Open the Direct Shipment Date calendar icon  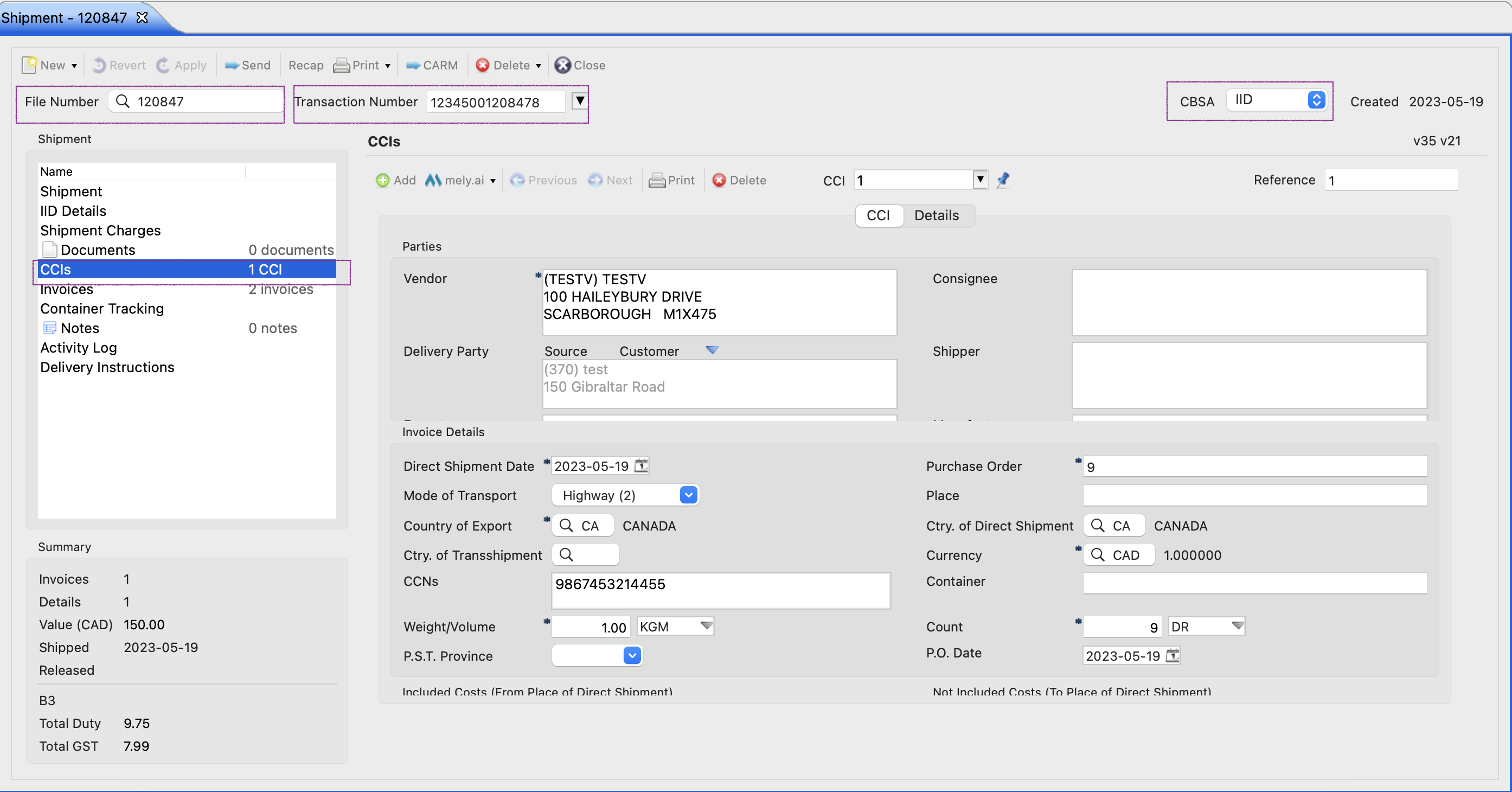642,465
